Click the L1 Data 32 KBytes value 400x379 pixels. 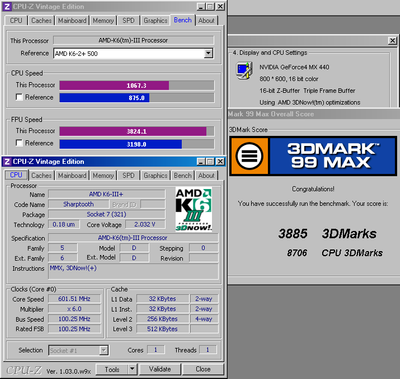[162, 299]
